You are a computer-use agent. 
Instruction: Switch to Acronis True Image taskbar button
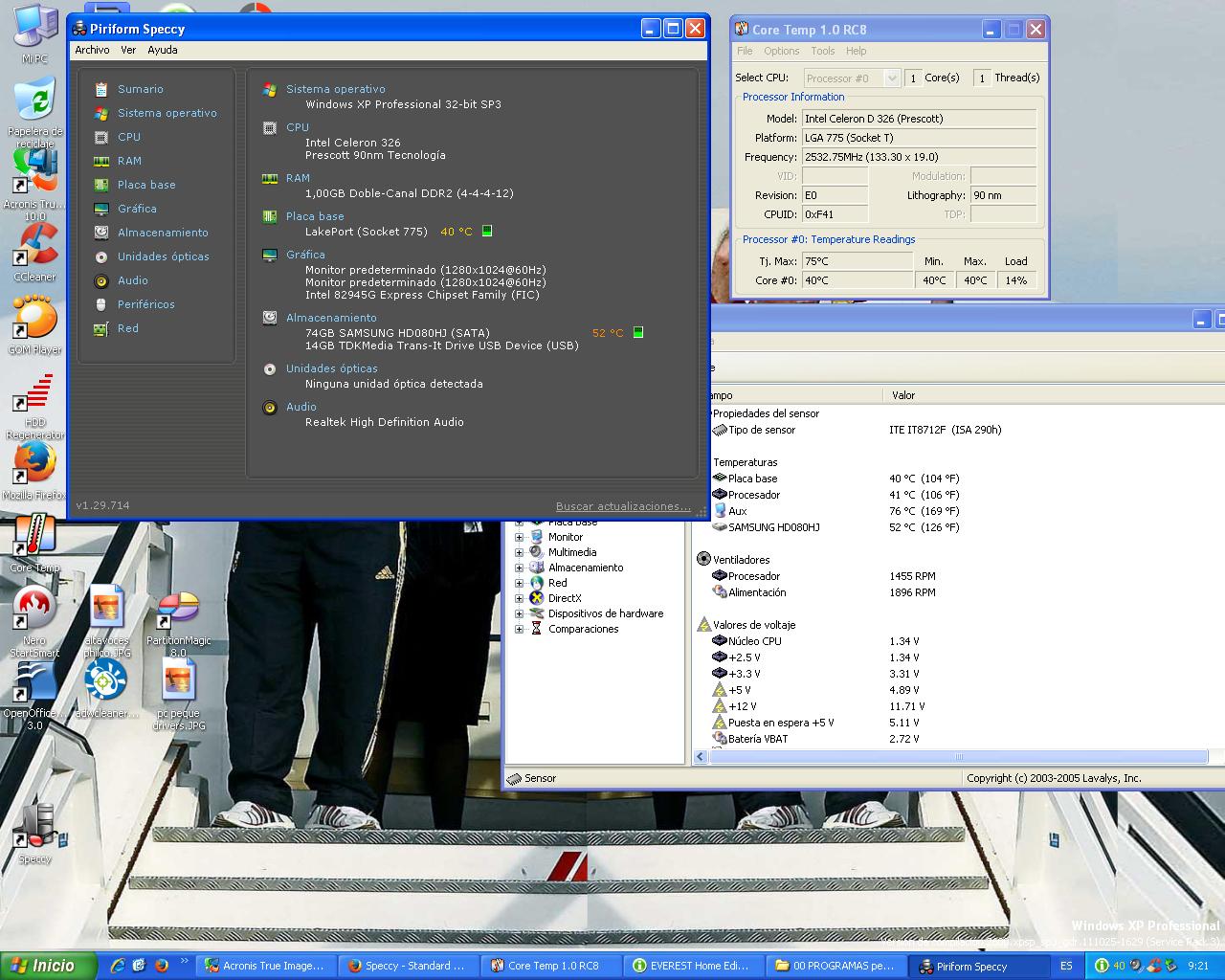(x=264, y=966)
